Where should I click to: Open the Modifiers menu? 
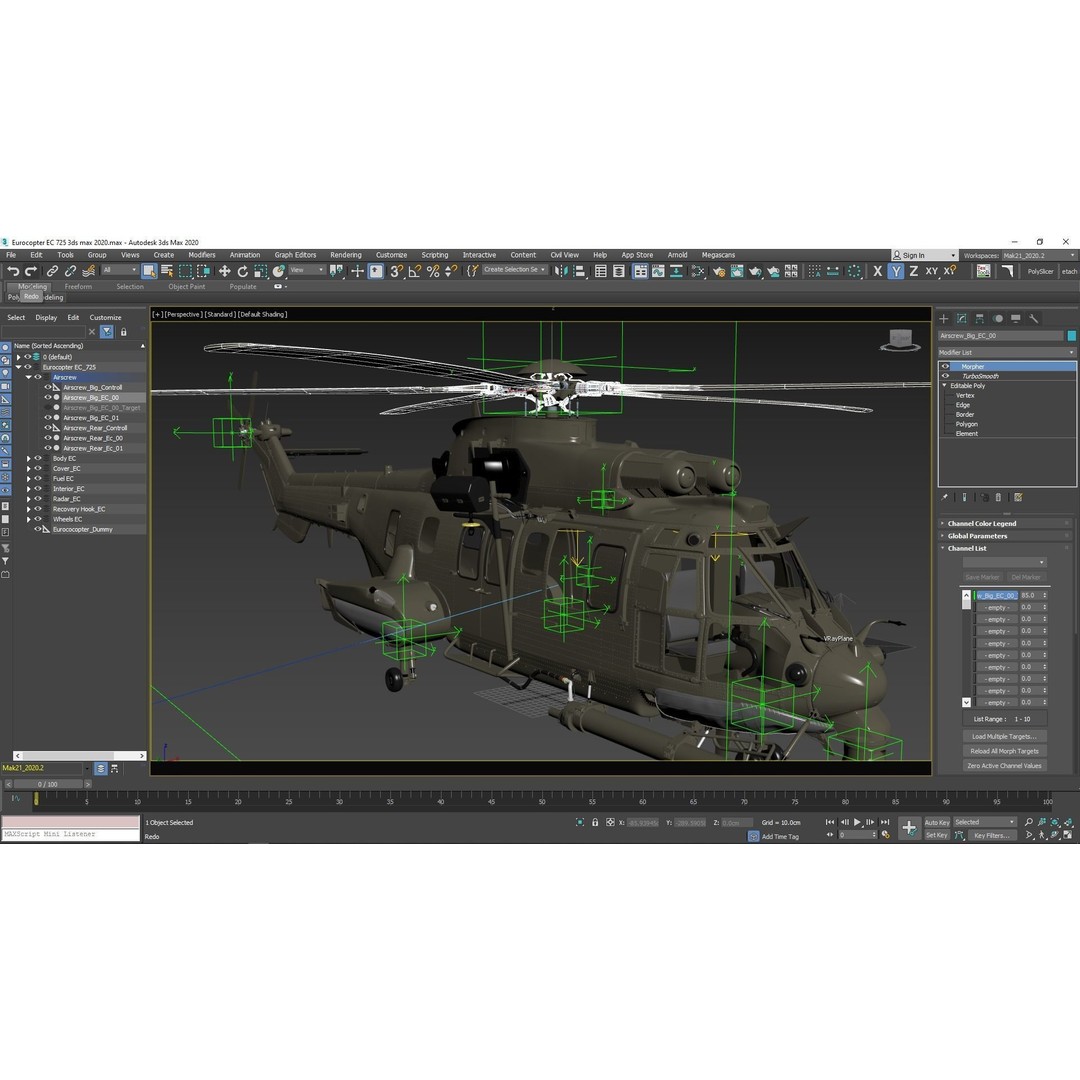pyautogui.click(x=202, y=255)
